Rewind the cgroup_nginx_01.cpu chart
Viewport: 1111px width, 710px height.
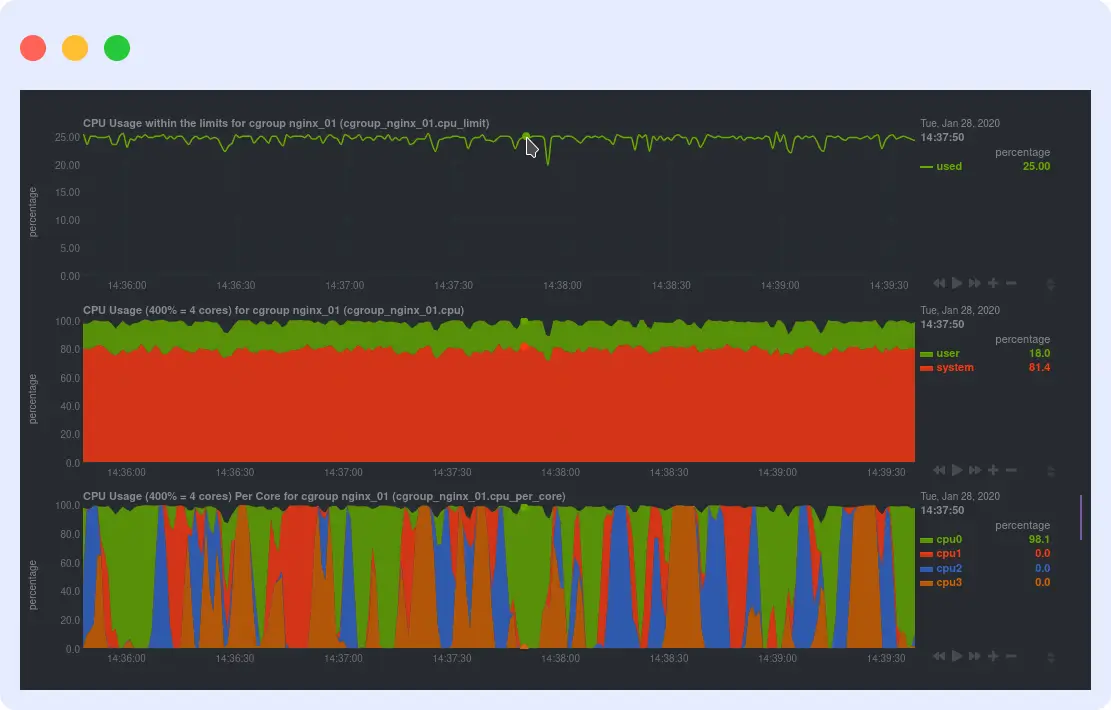pos(940,469)
